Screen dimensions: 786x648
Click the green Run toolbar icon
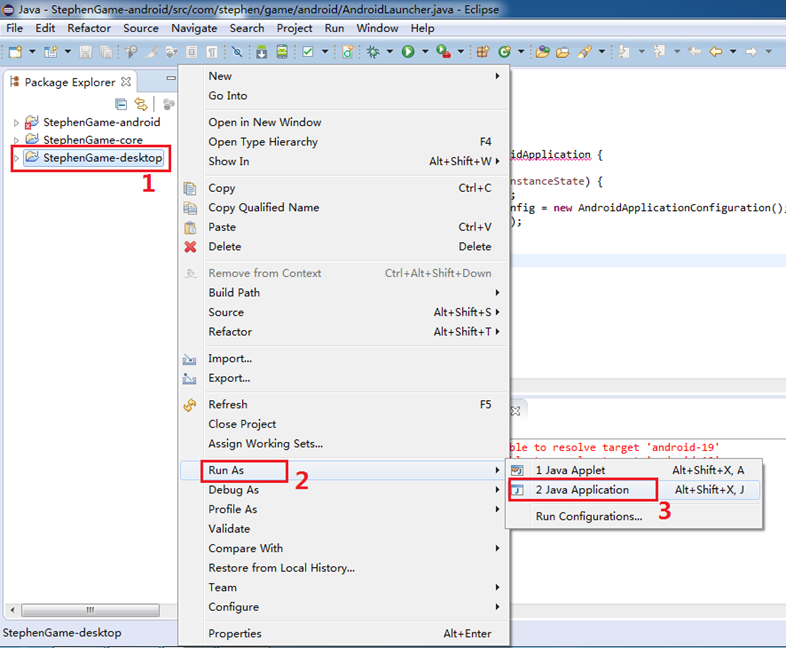point(408,52)
